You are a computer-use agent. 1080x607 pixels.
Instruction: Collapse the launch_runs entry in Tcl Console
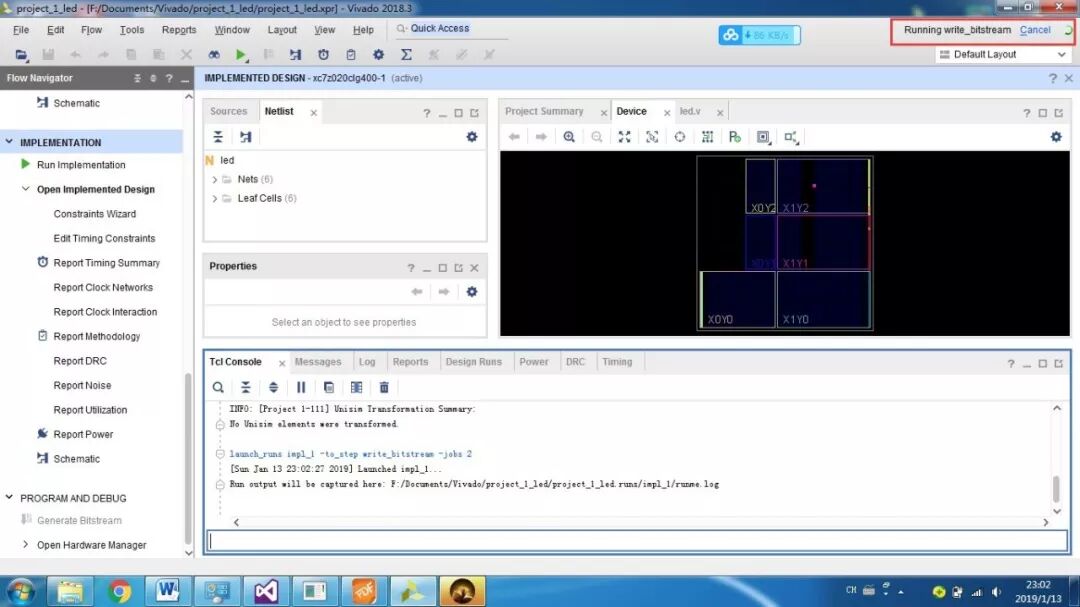220,454
